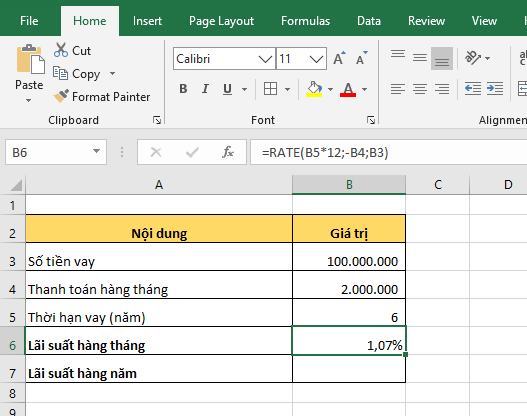Open the Borders grid icon
The width and height of the screenshot is (527, 416).
(x=270, y=89)
